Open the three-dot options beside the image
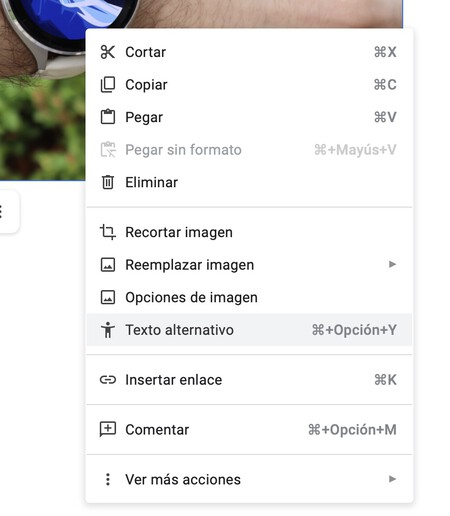 point(1,212)
